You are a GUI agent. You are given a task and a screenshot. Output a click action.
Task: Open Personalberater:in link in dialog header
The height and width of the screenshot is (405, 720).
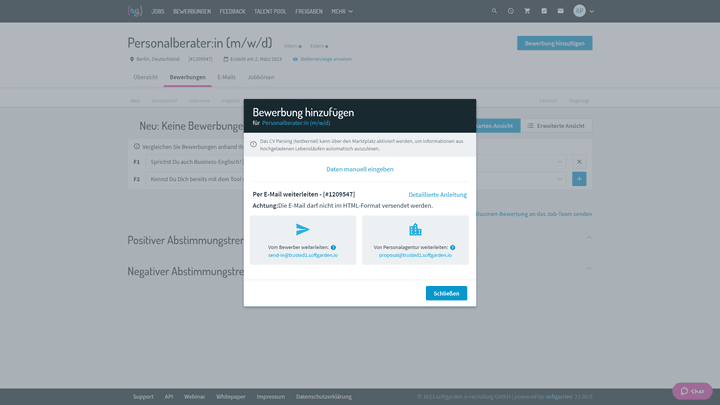[296, 123]
